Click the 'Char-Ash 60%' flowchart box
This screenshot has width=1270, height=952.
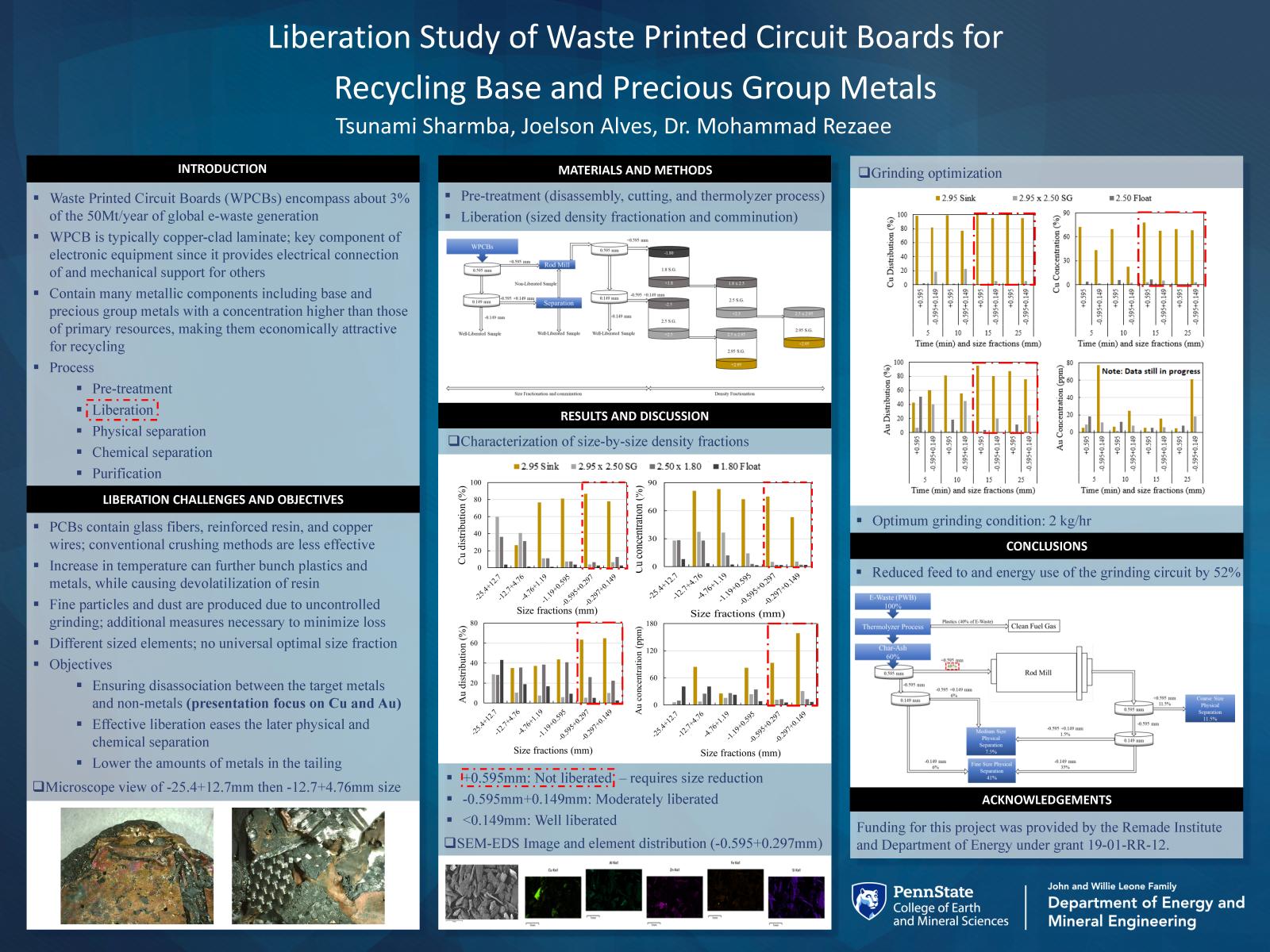pos(893,652)
